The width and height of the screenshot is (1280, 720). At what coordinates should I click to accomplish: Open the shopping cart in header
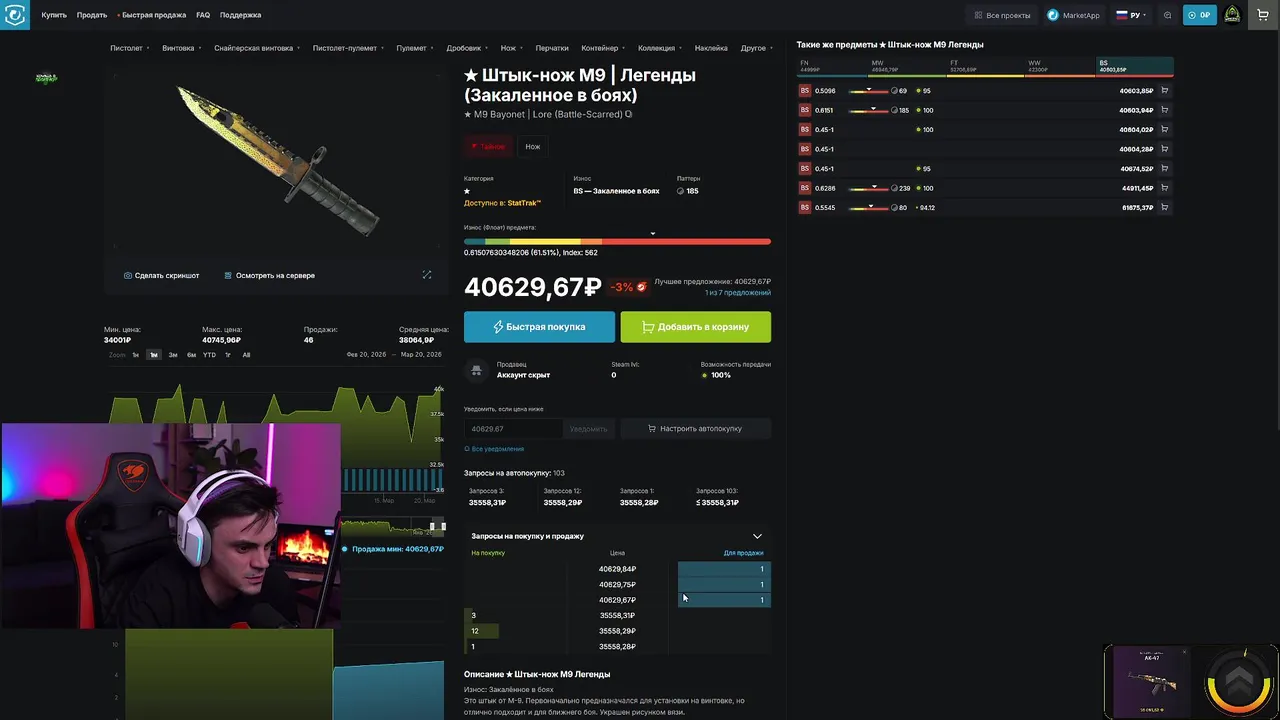1263,15
